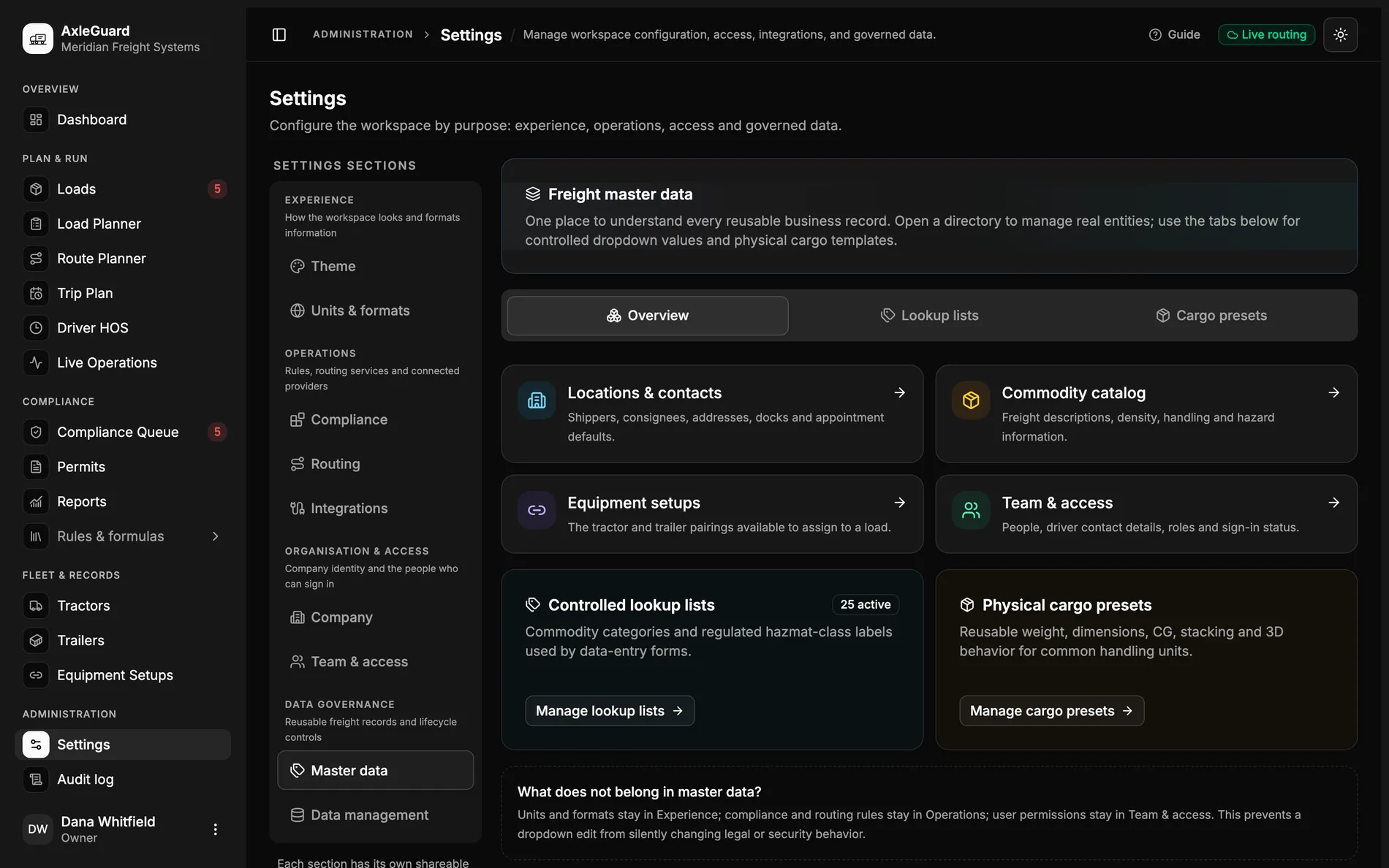Viewport: 1389px width, 868px height.
Task: Click the Live routing status badge
Action: tap(1266, 34)
